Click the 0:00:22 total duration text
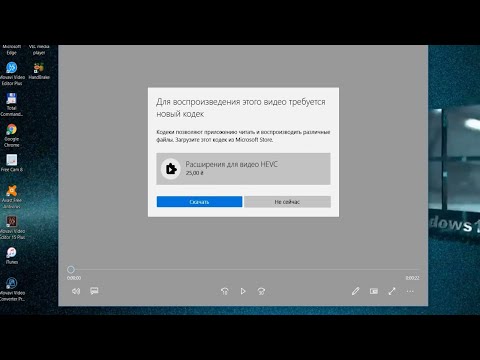Screen dimensions: 480x360 point(412,278)
